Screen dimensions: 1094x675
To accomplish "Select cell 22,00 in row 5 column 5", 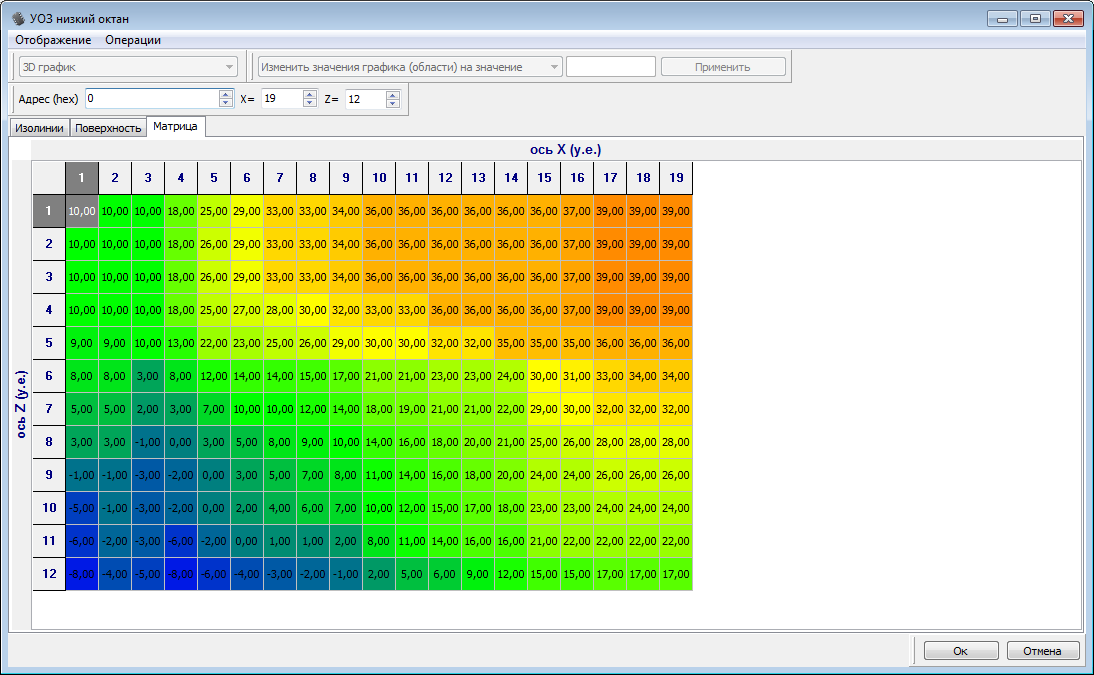I will [213, 343].
